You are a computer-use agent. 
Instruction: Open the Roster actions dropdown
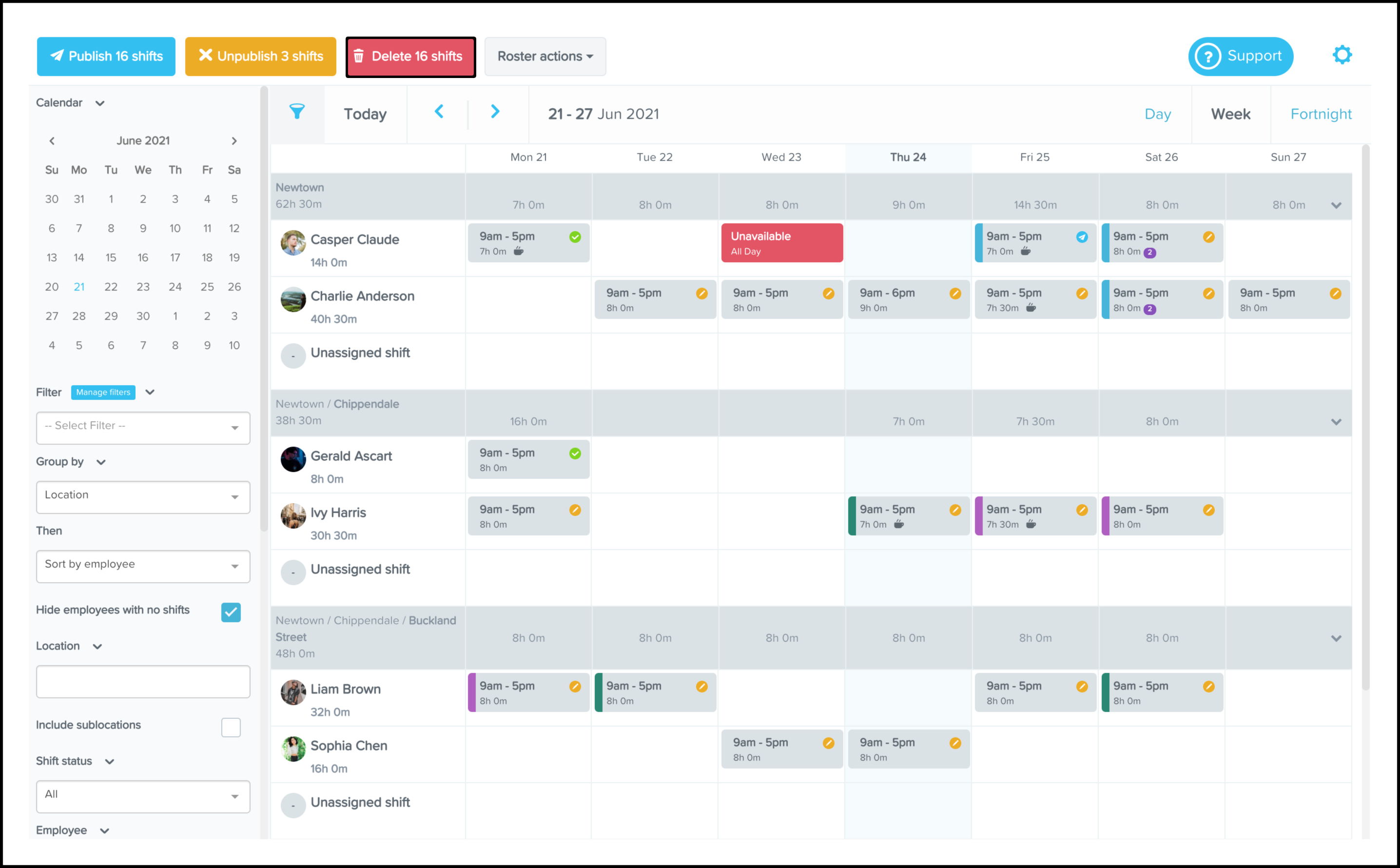tap(544, 56)
